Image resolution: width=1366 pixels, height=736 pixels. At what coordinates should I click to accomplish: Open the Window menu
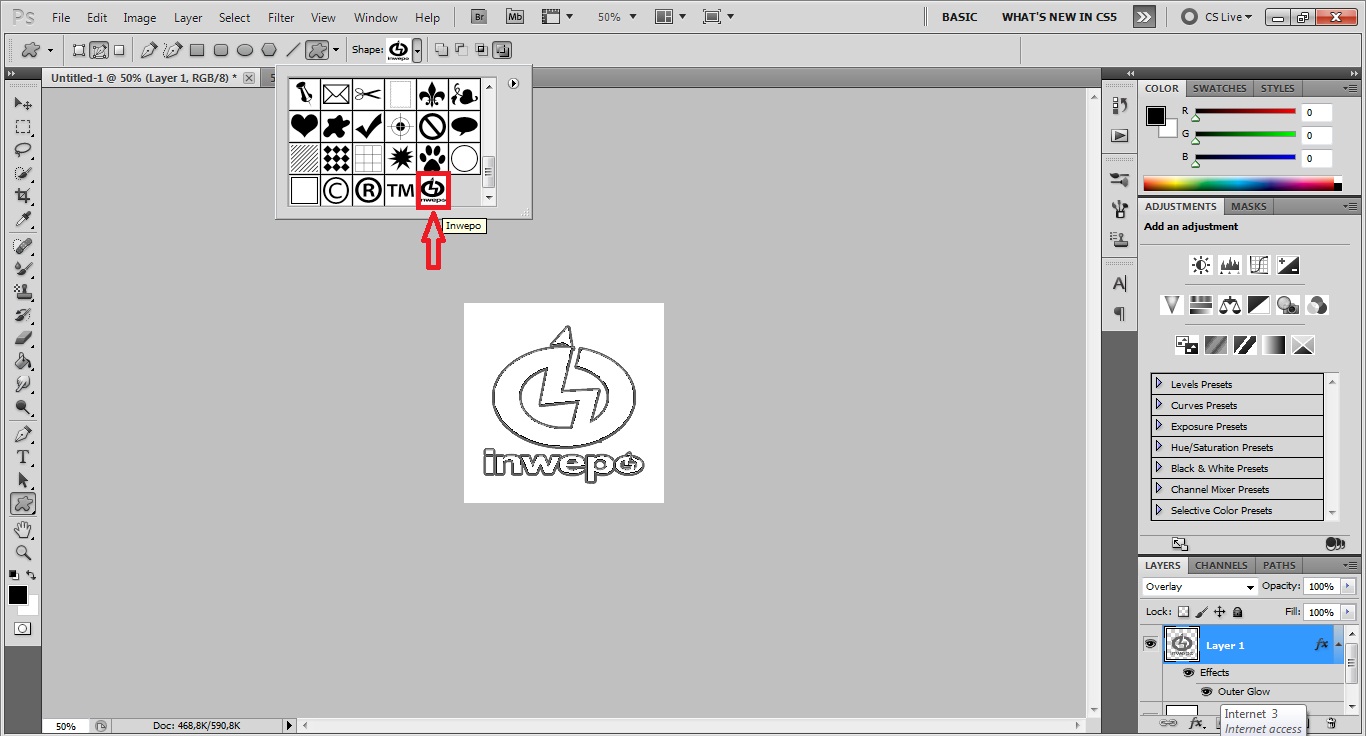376,18
